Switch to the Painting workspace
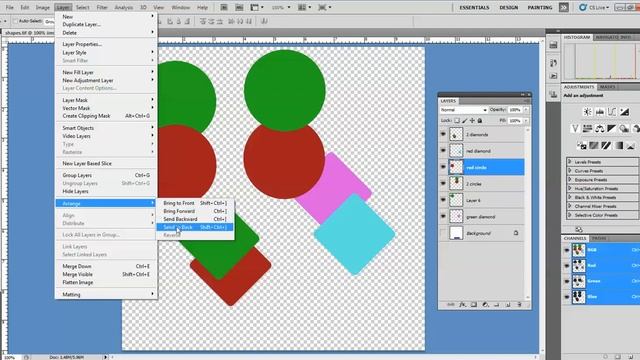Screen dimensions: 640x360 pos(540,7)
